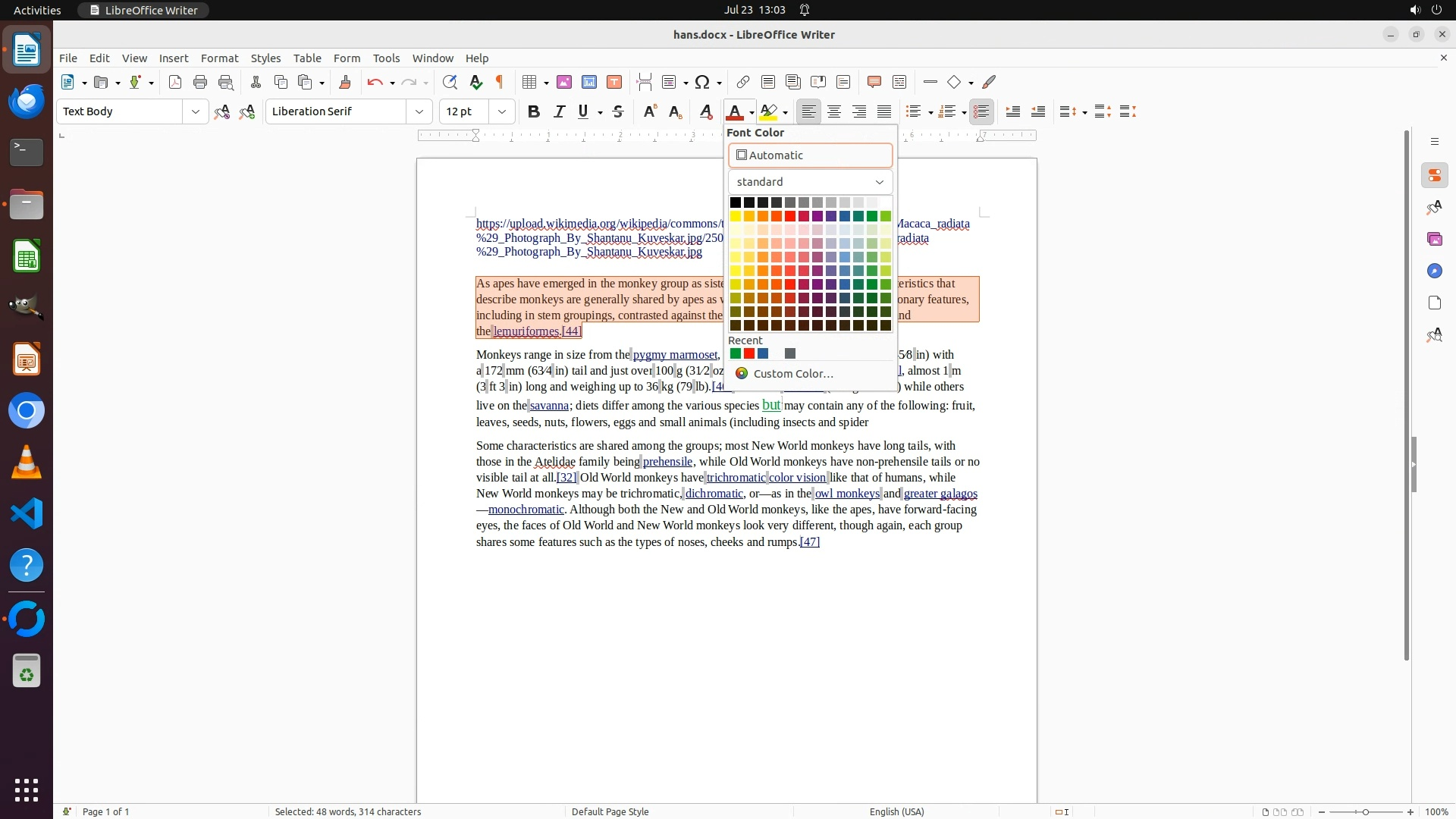Open the Liberation Serif font name dropdown
Image resolution: width=1456 pixels, height=819 pixels.
(x=419, y=111)
